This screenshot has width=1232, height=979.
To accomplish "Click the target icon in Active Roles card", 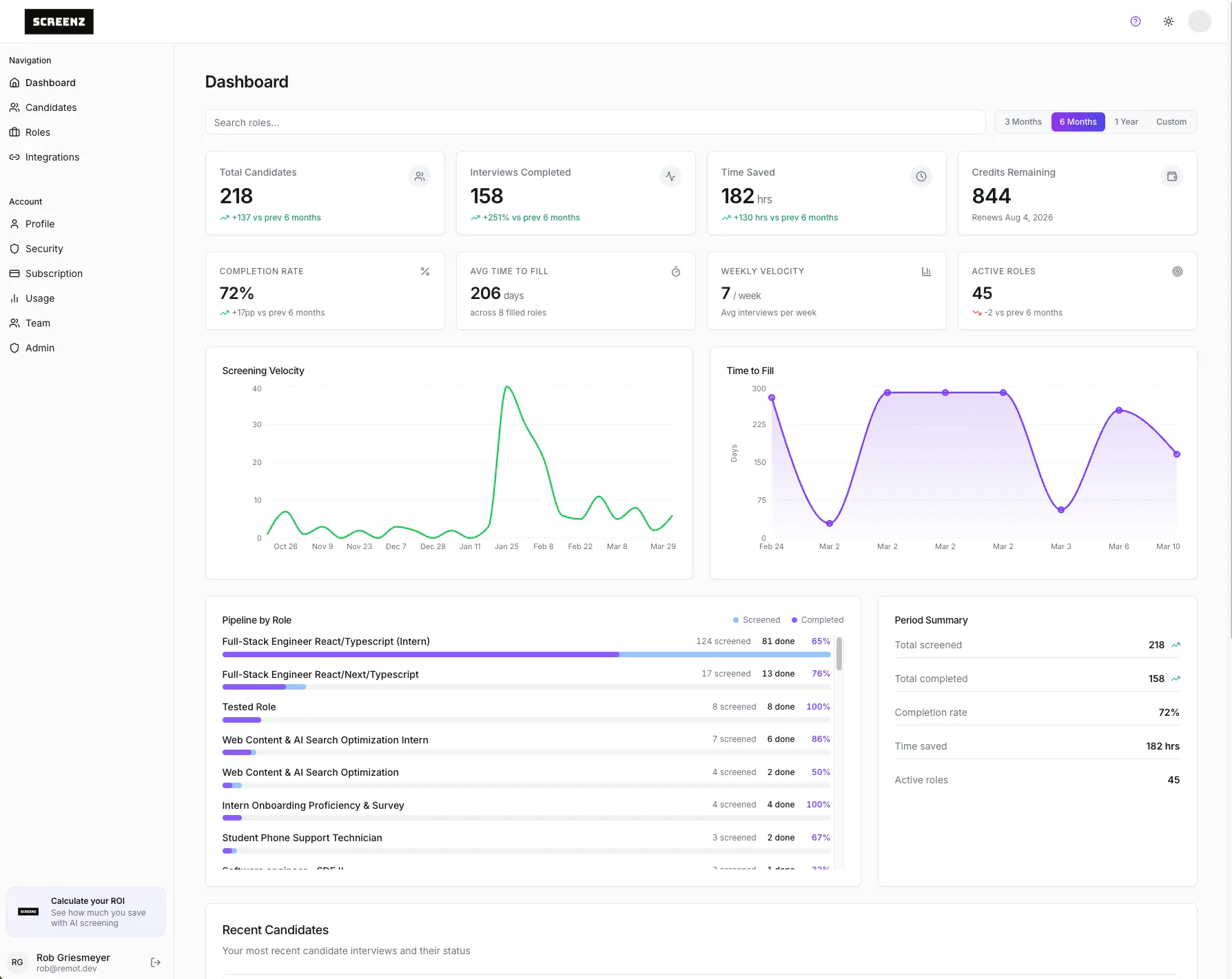I will pos(1178,271).
